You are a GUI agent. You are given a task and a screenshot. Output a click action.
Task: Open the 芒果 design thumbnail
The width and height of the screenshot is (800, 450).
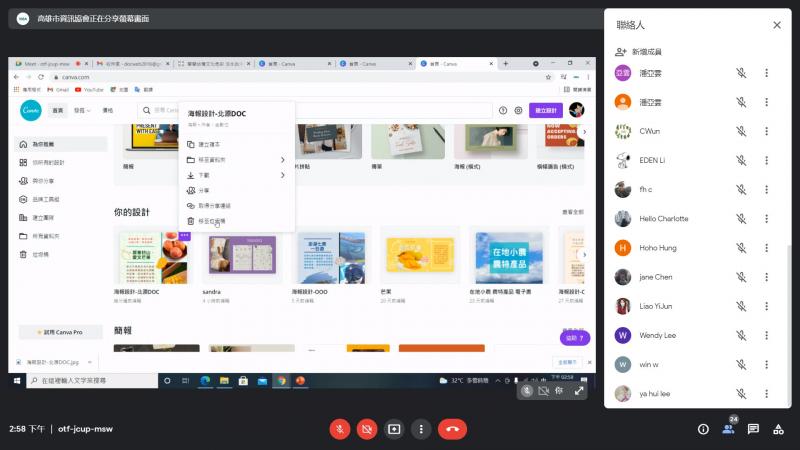coord(416,255)
